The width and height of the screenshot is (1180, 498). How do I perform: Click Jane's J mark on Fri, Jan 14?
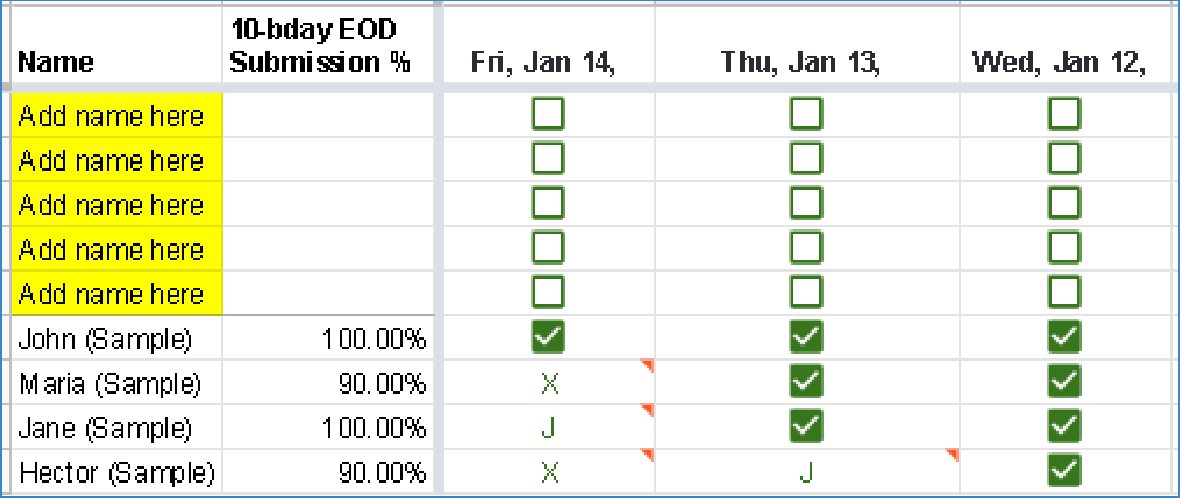click(x=548, y=427)
